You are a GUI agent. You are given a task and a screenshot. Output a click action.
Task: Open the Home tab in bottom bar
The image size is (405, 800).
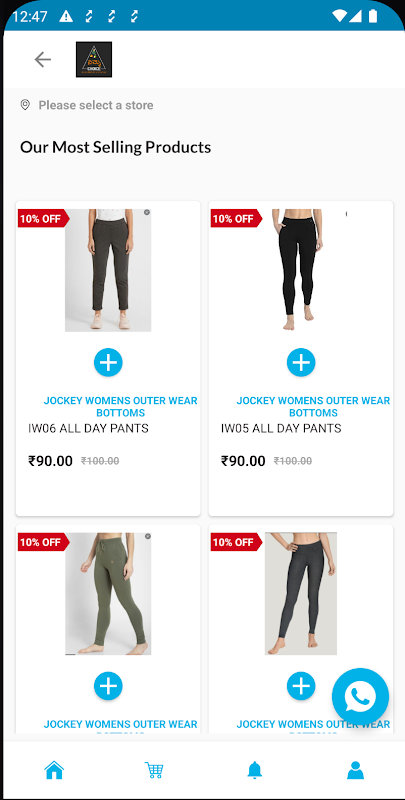click(54, 769)
